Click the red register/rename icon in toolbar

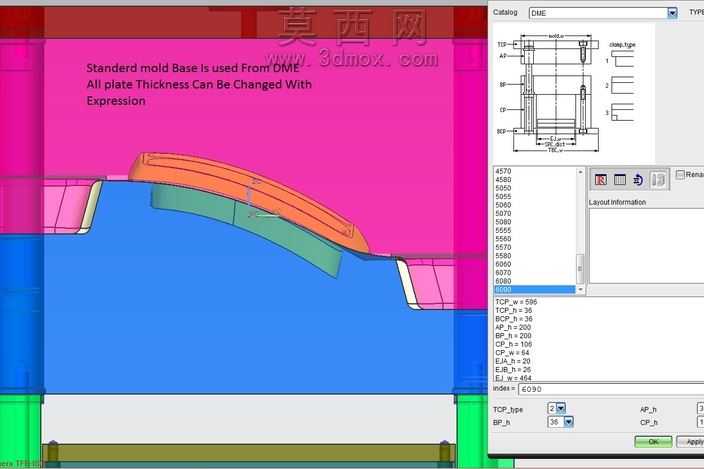(600, 180)
